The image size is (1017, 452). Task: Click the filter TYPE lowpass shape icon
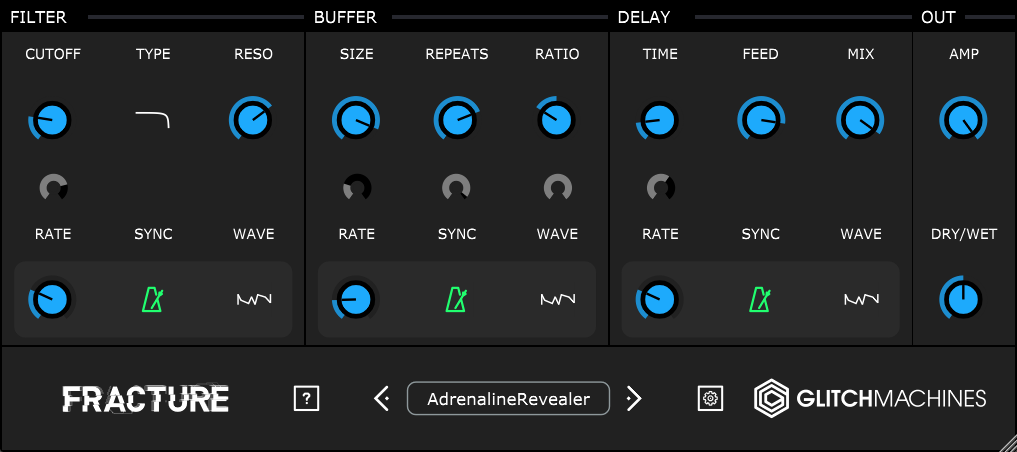(152, 120)
